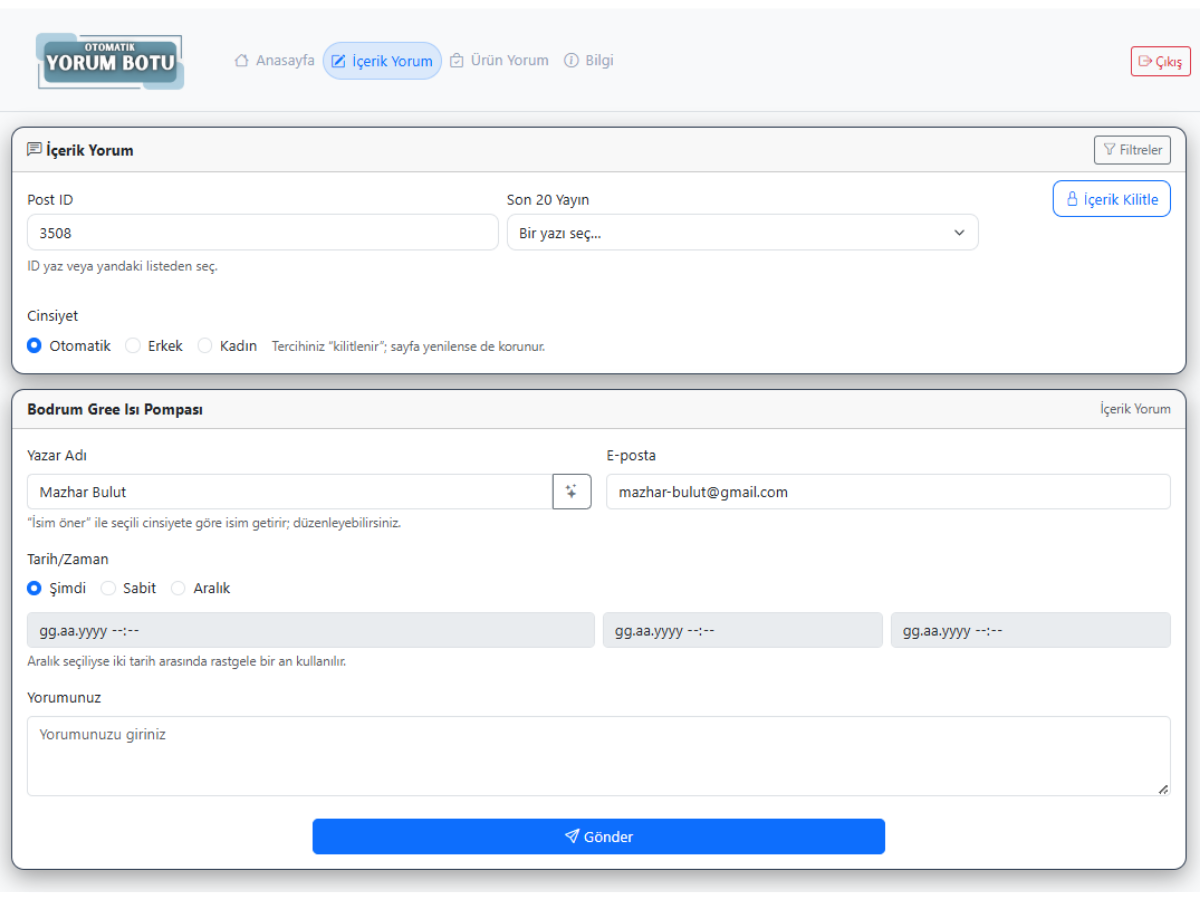Click the 'Cinsiyet' label

pyautogui.click(x=52, y=316)
